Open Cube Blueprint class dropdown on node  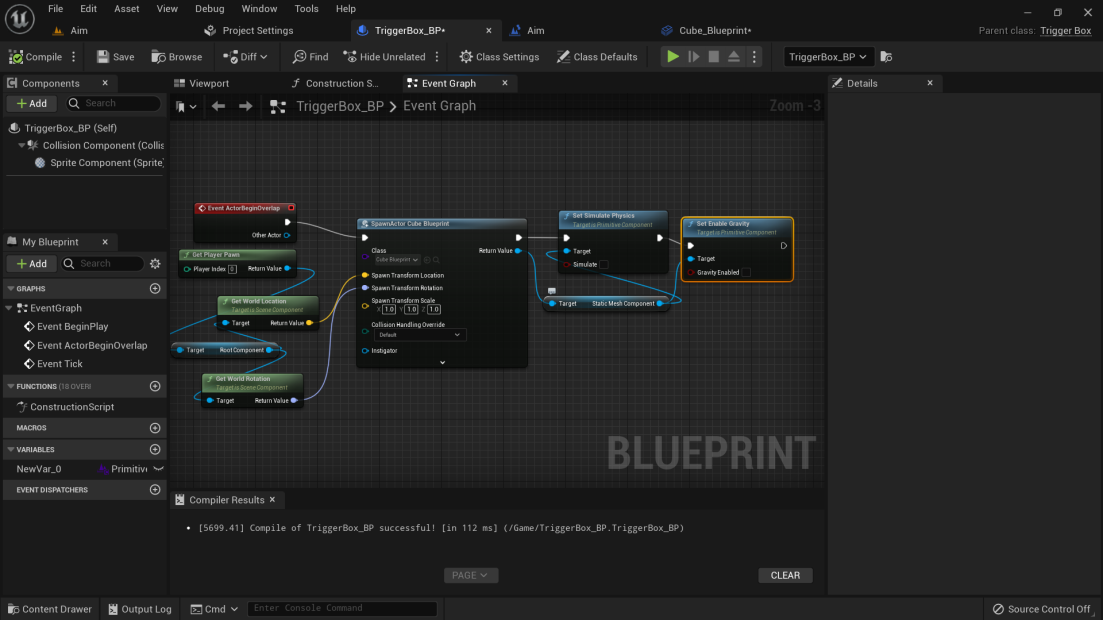click(x=396, y=260)
